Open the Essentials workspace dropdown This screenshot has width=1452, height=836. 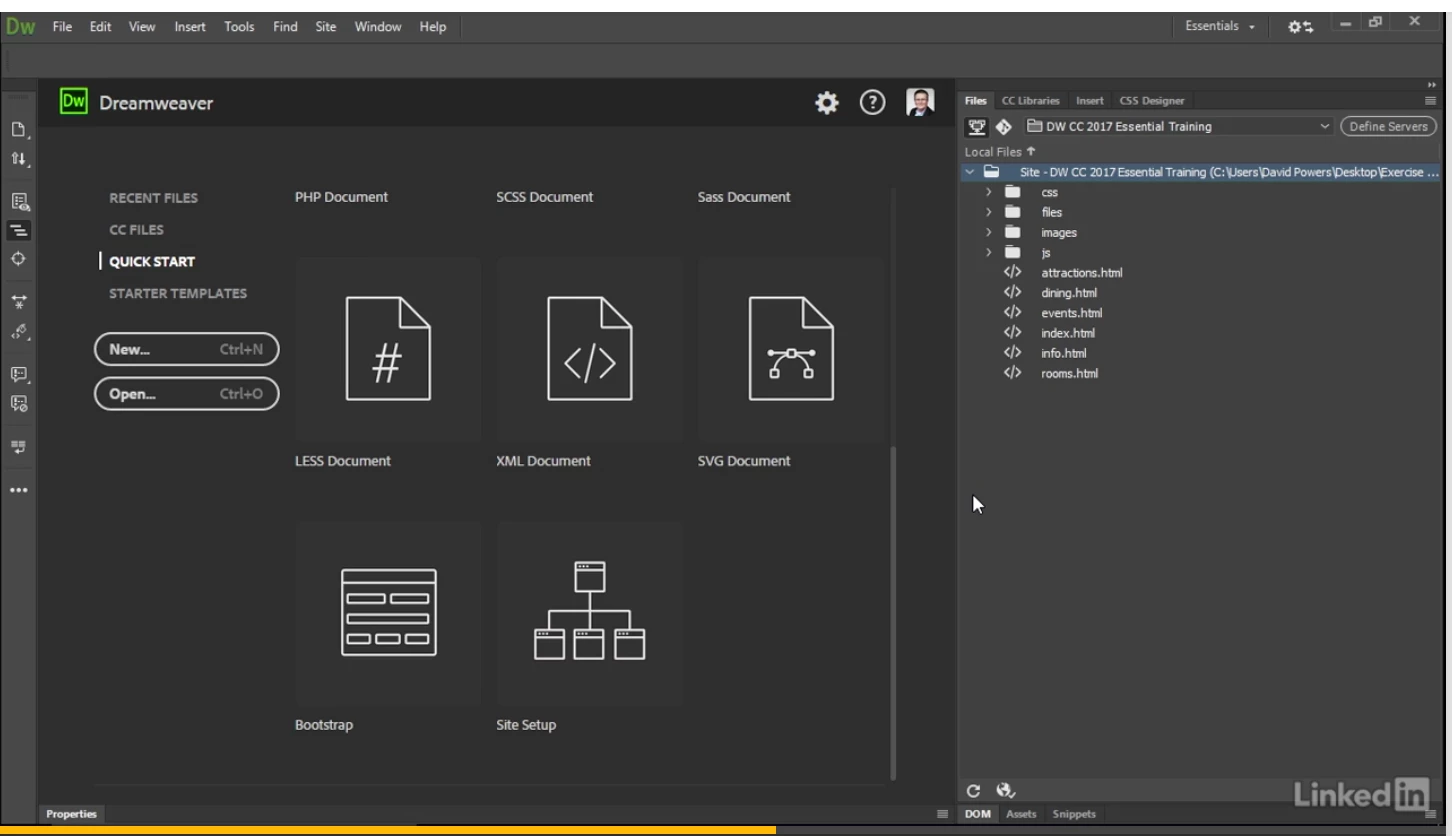[1220, 26]
